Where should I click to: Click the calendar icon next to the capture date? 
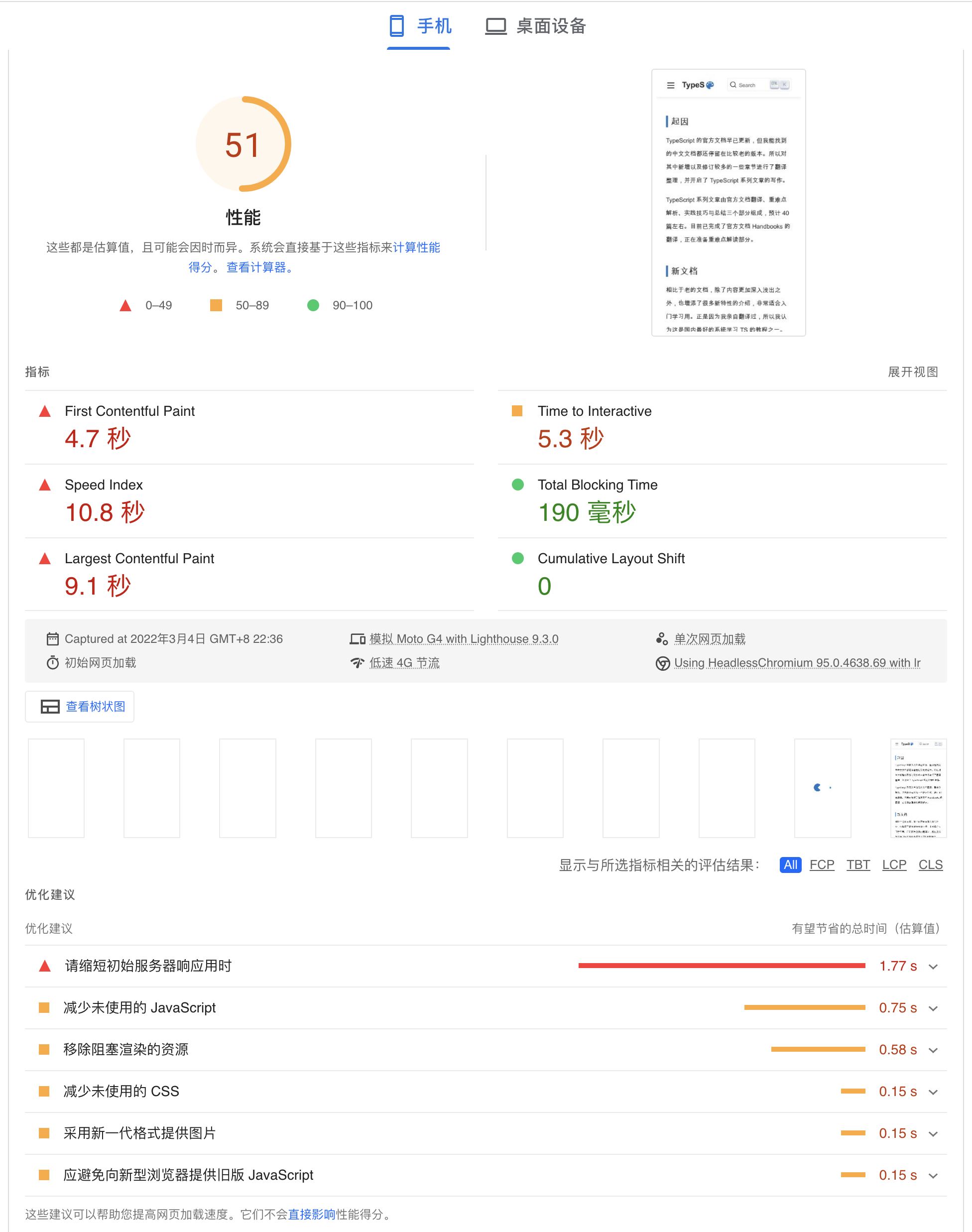(x=53, y=638)
